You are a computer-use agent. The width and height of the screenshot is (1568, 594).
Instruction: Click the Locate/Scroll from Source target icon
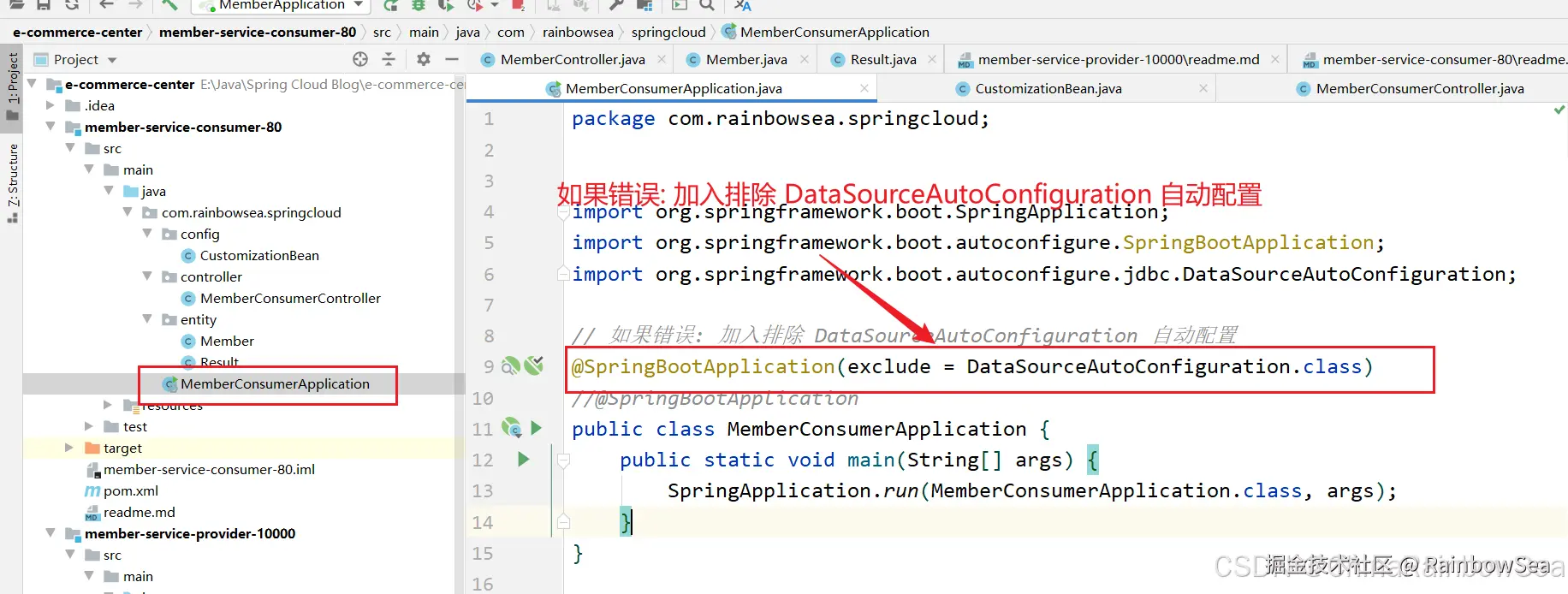point(360,59)
